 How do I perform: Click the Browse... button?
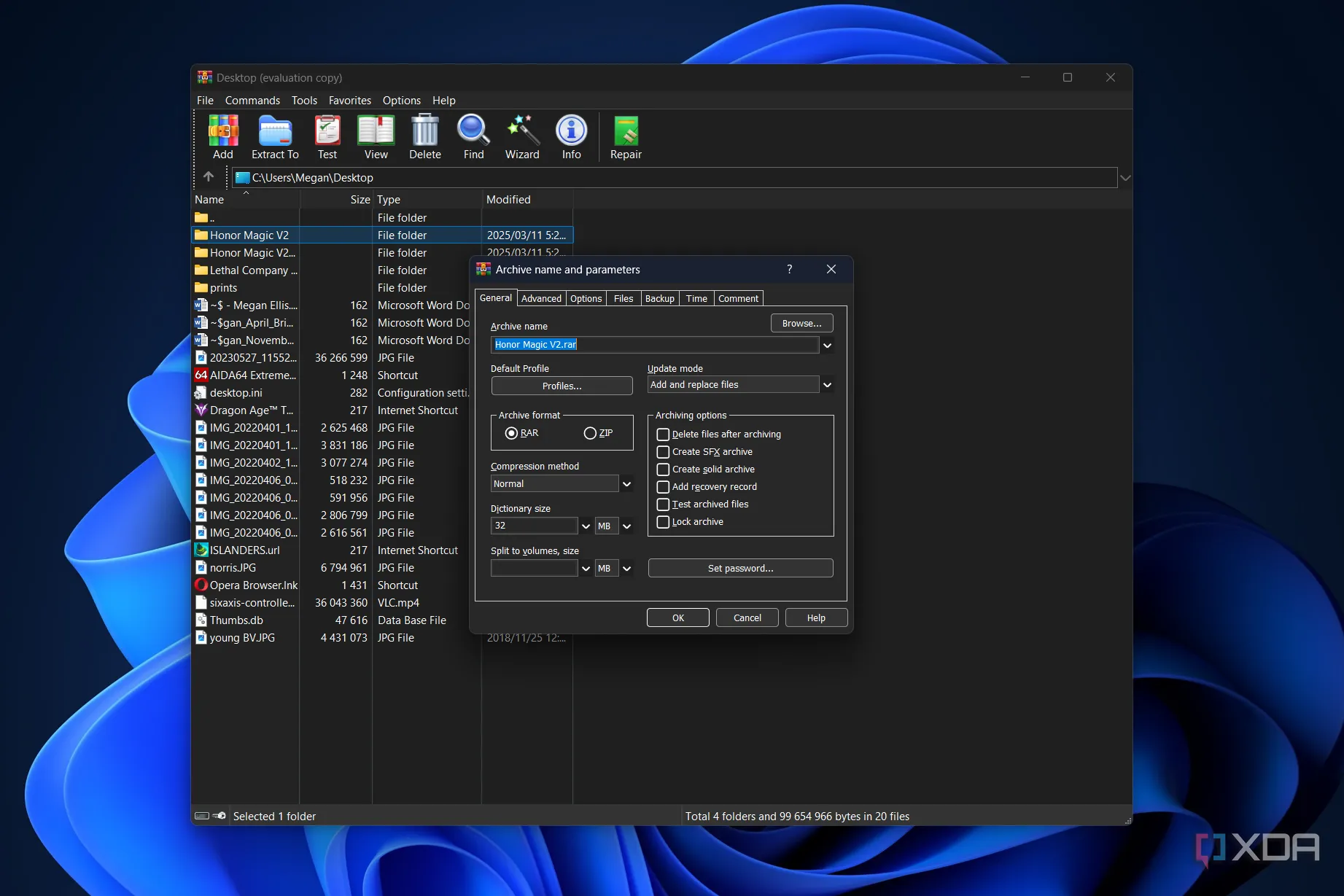click(801, 323)
